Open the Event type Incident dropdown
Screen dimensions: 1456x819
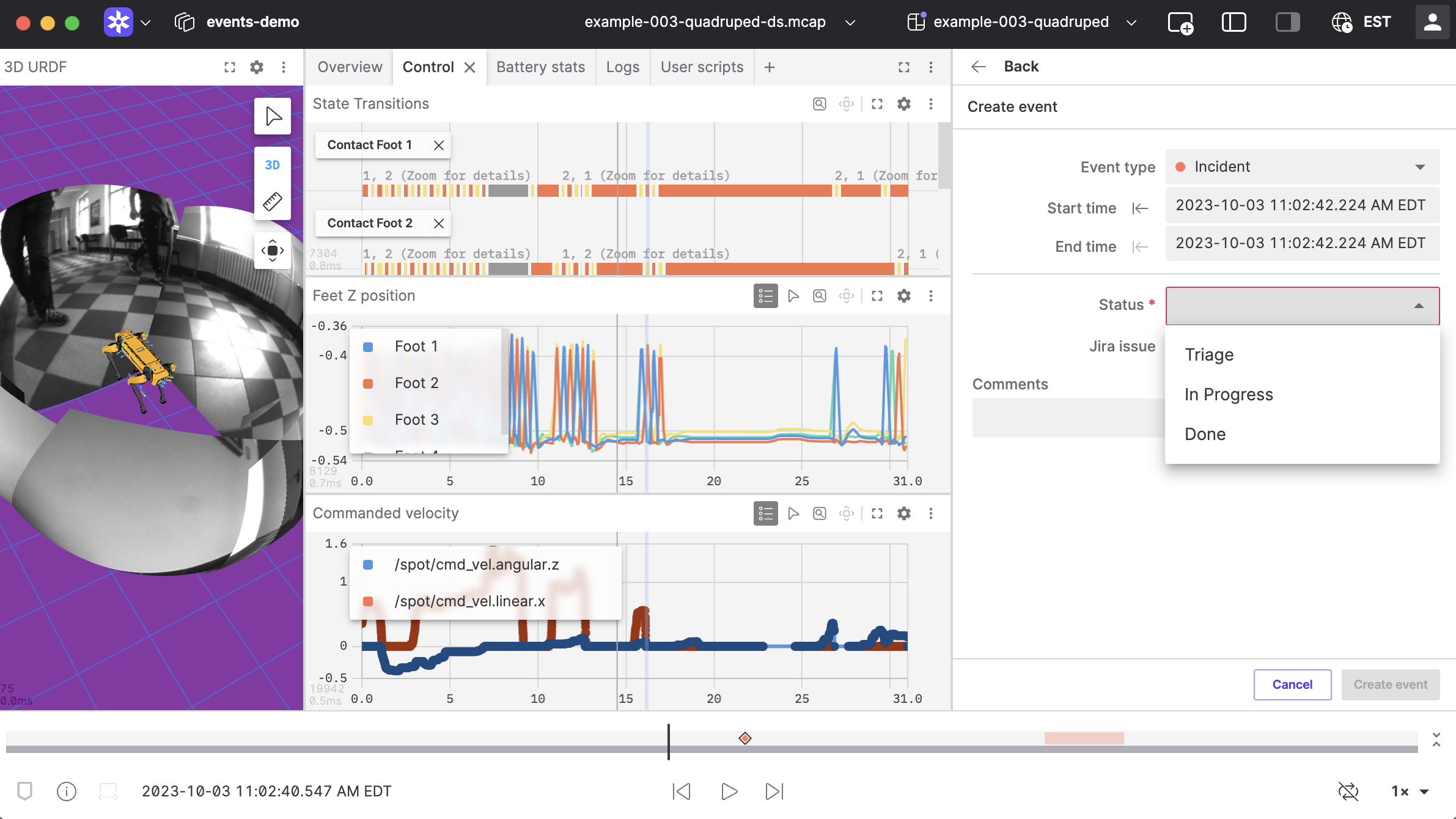[x=1302, y=167]
